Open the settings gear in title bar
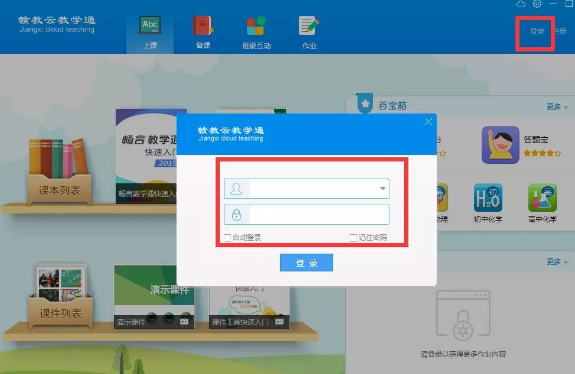Image resolution: width=575 pixels, height=374 pixels. 537,4
